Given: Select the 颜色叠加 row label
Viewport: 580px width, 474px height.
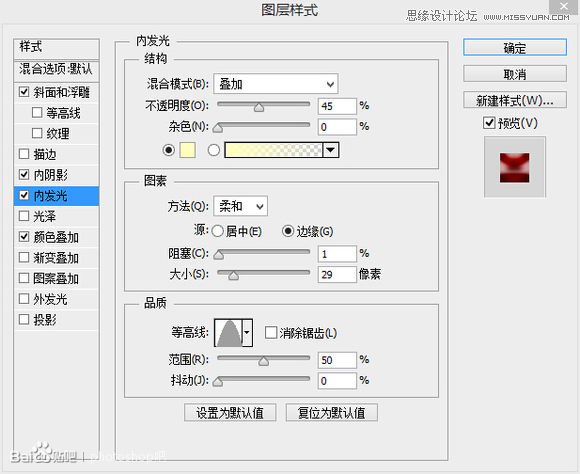Looking at the screenshot, I should click(56, 237).
